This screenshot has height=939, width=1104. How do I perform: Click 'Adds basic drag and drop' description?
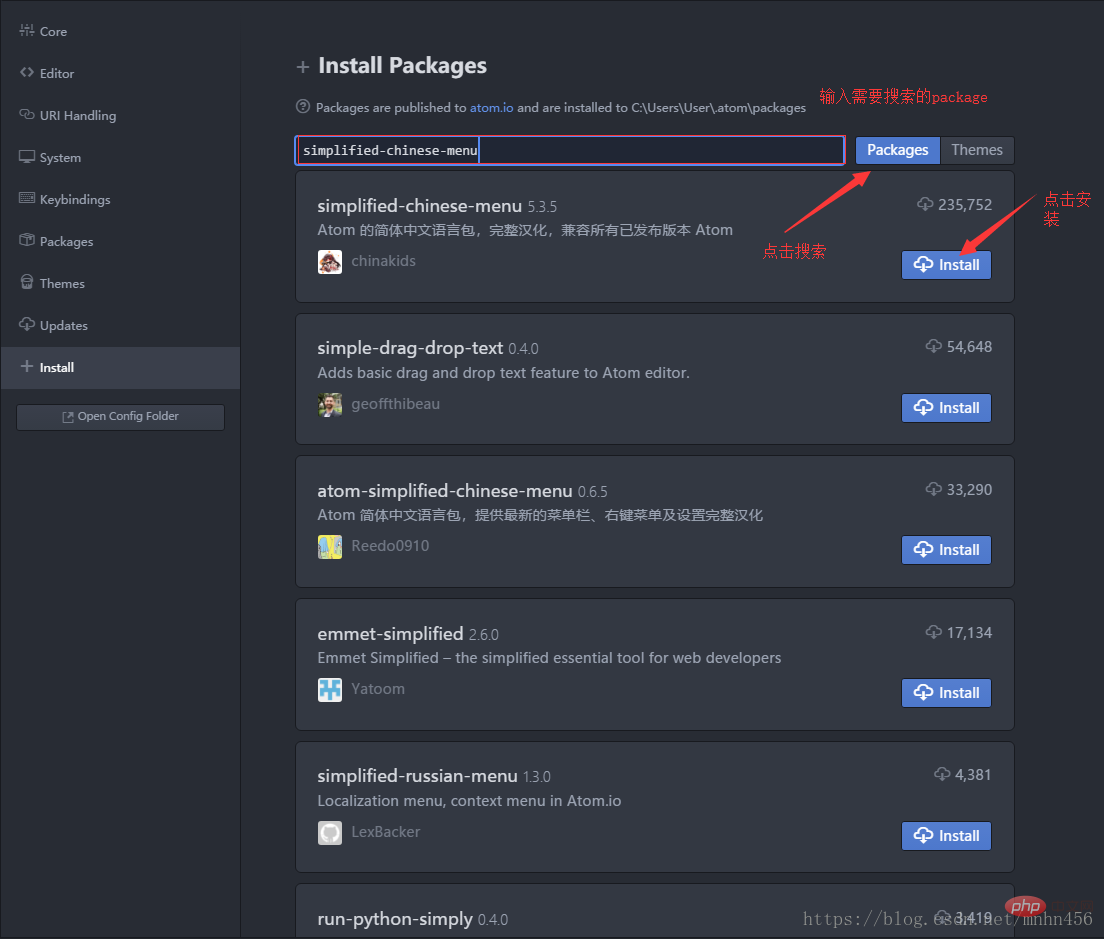point(503,373)
